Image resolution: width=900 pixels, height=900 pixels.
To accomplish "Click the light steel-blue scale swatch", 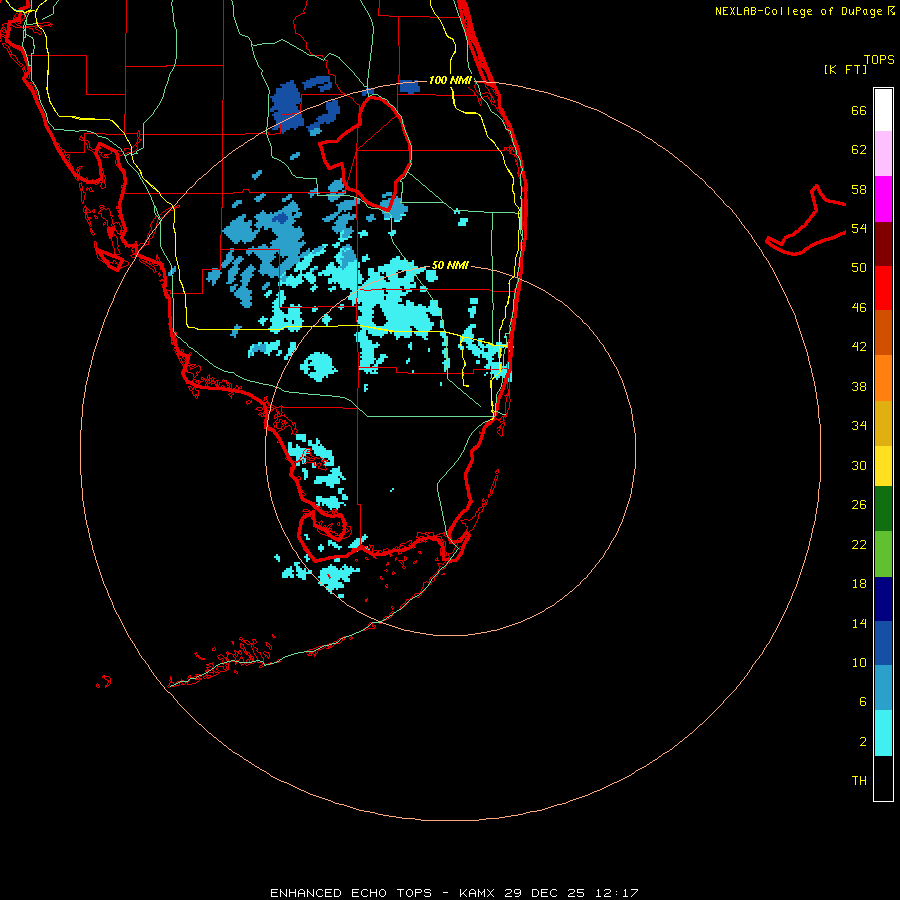I will (883, 688).
